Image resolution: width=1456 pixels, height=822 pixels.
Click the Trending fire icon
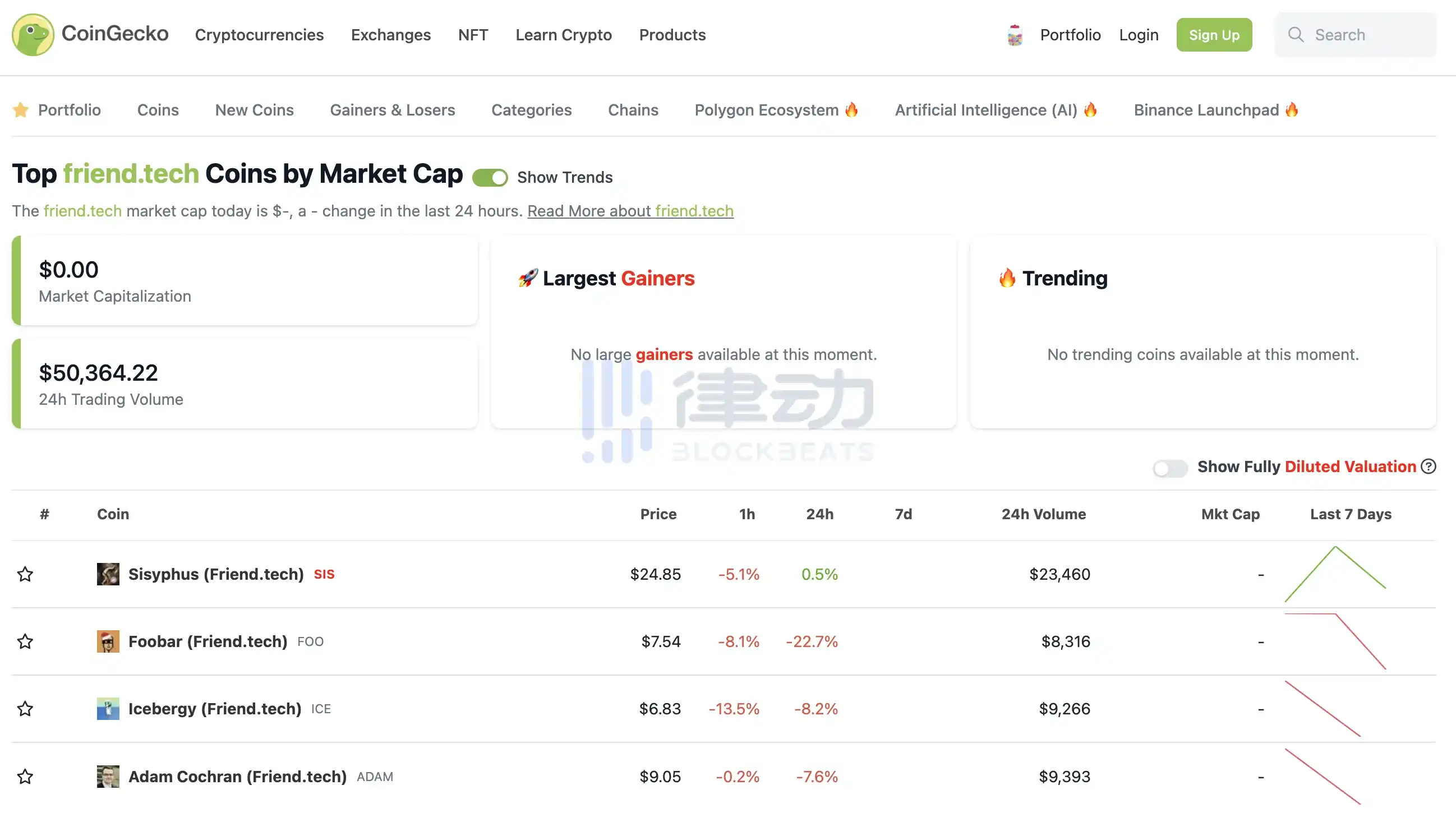(x=1007, y=278)
